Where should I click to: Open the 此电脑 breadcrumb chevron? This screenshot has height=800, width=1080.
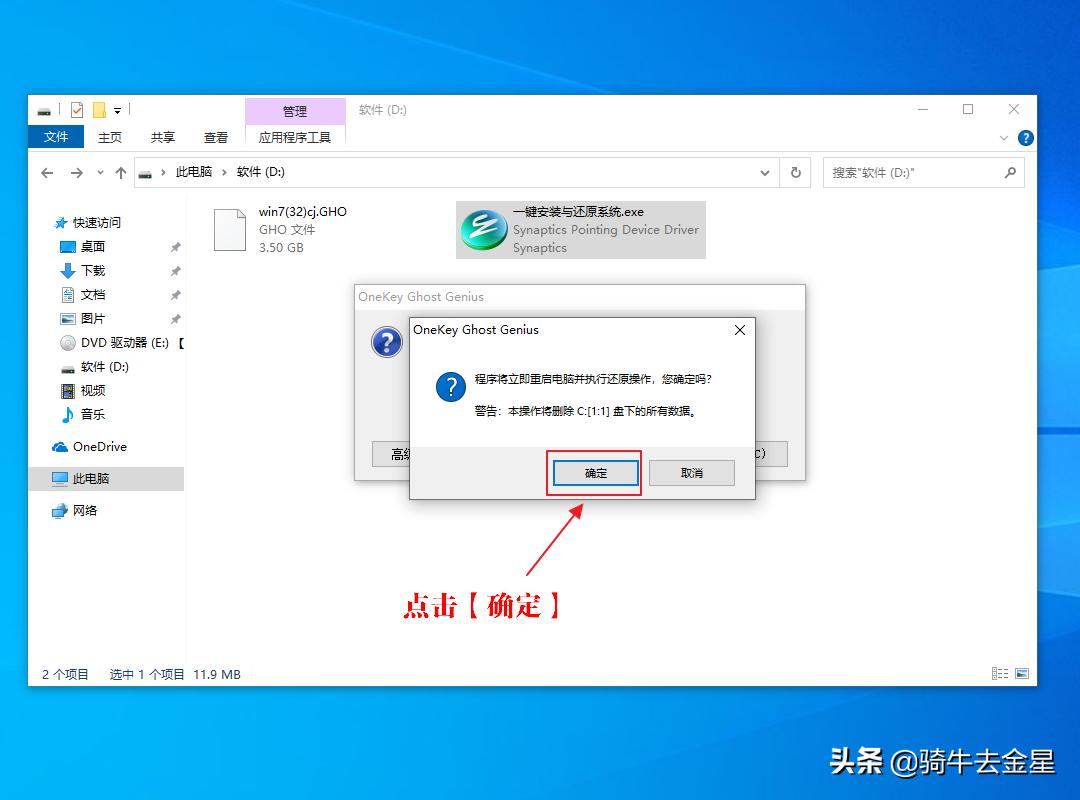(x=226, y=172)
